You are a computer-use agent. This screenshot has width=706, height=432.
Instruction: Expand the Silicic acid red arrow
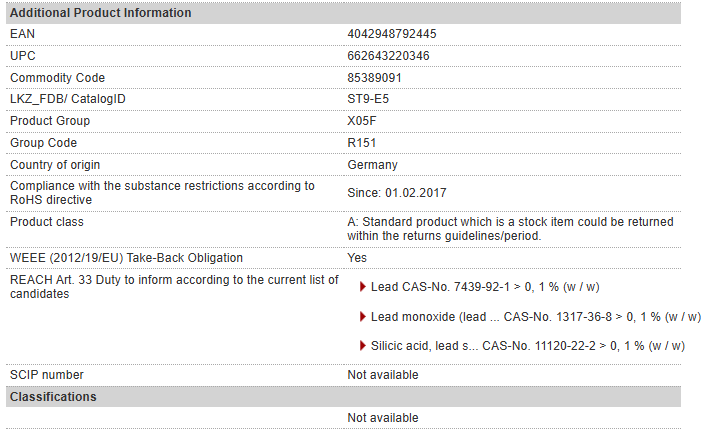pyautogui.click(x=362, y=346)
